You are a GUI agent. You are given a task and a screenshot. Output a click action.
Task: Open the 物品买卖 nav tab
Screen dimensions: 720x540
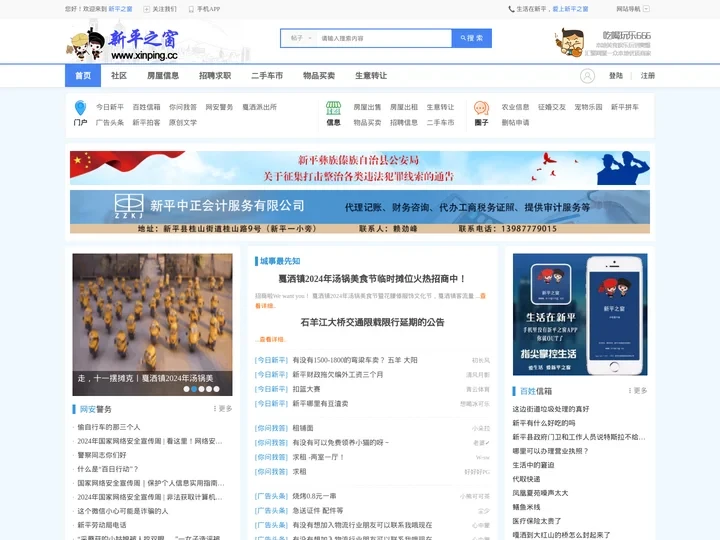319,76
